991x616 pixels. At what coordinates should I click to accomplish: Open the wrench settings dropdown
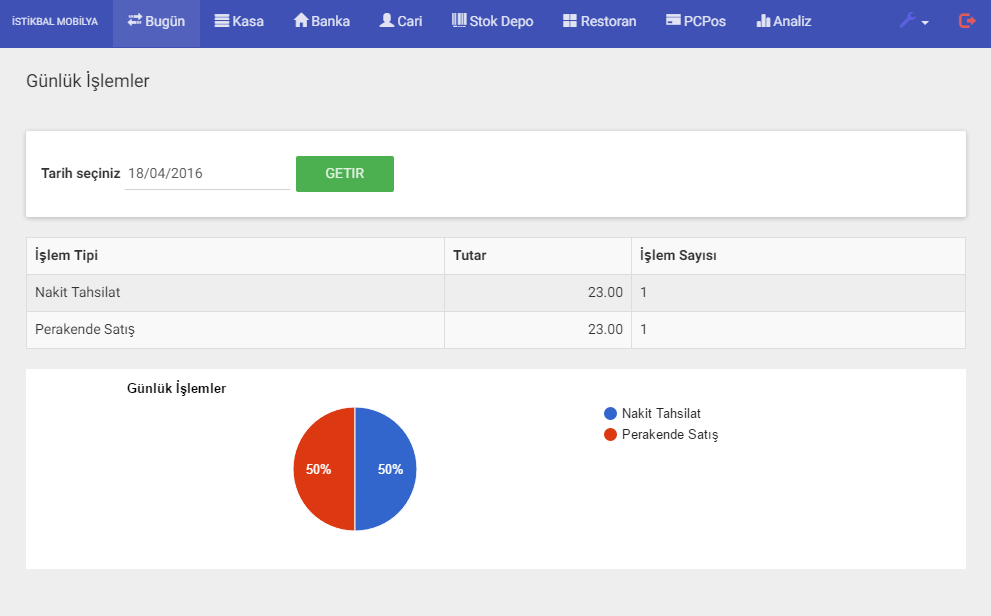coord(913,21)
